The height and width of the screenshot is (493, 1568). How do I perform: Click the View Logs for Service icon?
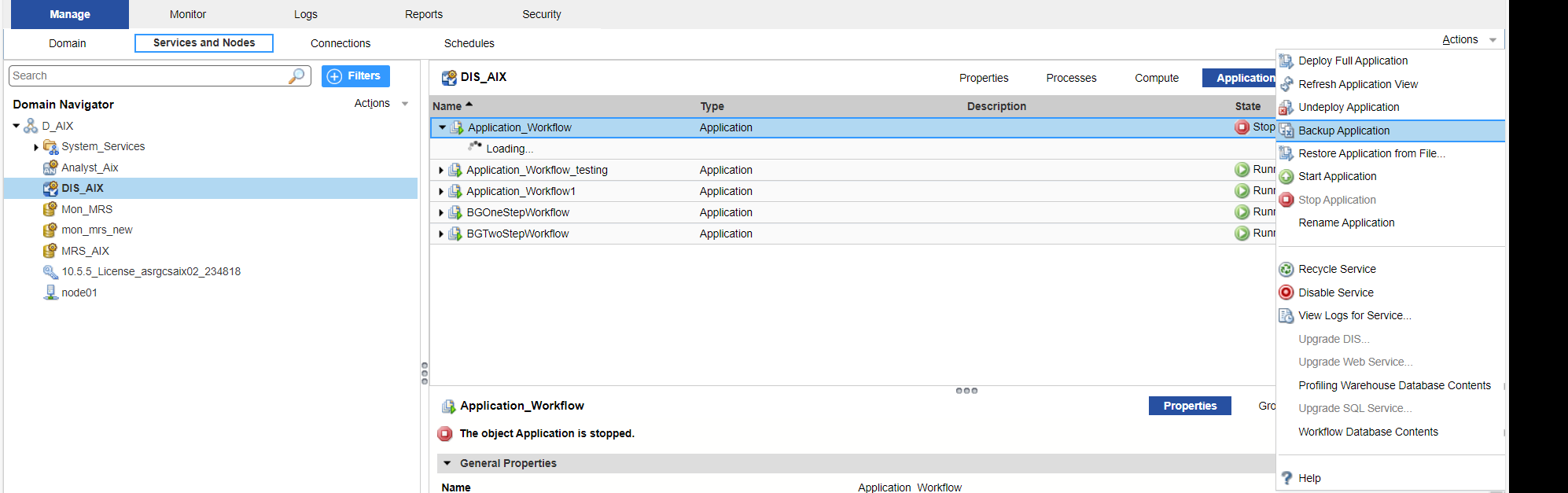coord(1286,316)
